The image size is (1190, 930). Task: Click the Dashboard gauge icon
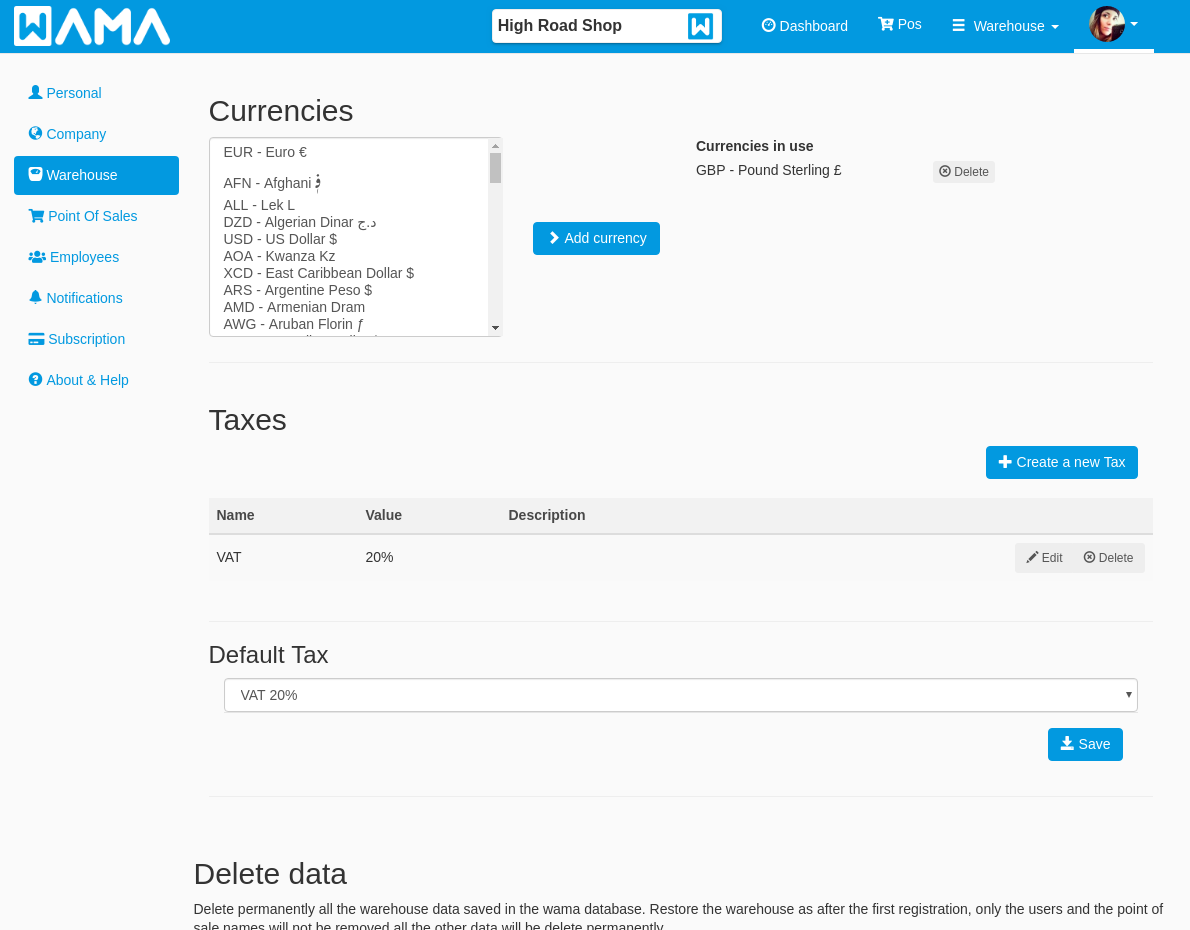point(768,25)
